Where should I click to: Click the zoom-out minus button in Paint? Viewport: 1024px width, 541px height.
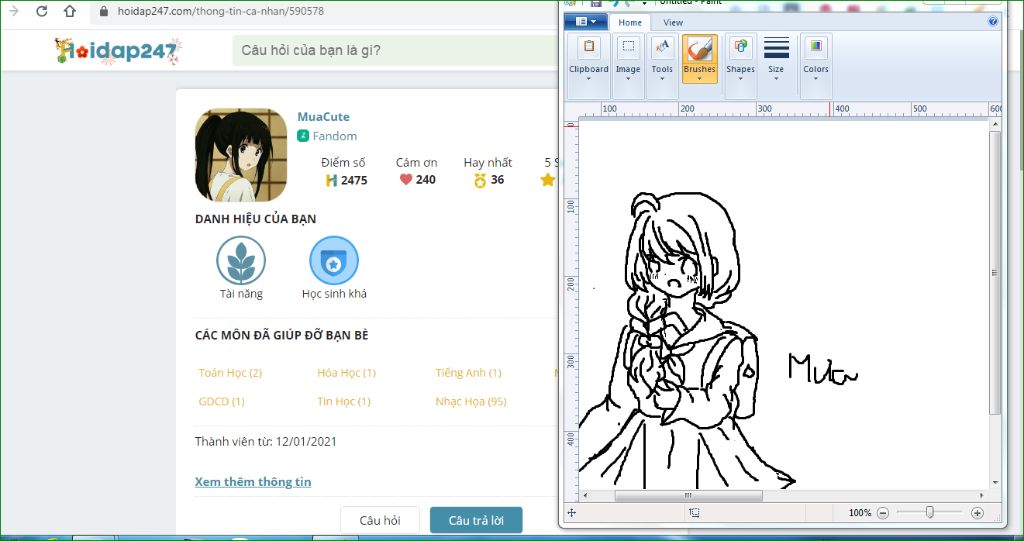tap(883, 513)
